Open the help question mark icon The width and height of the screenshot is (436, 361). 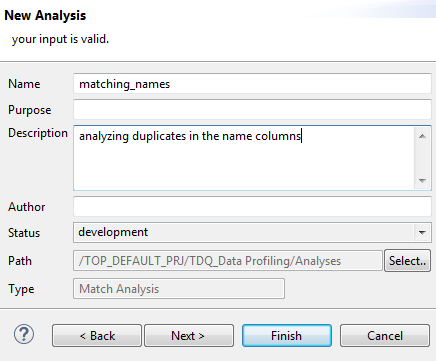point(24,334)
